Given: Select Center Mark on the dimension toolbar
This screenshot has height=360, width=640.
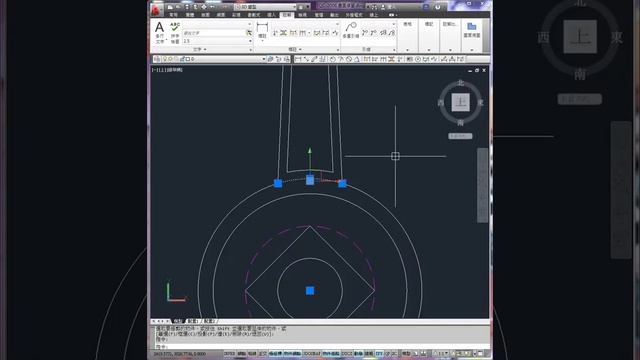Looking at the screenshot, I should (x=418, y=59).
